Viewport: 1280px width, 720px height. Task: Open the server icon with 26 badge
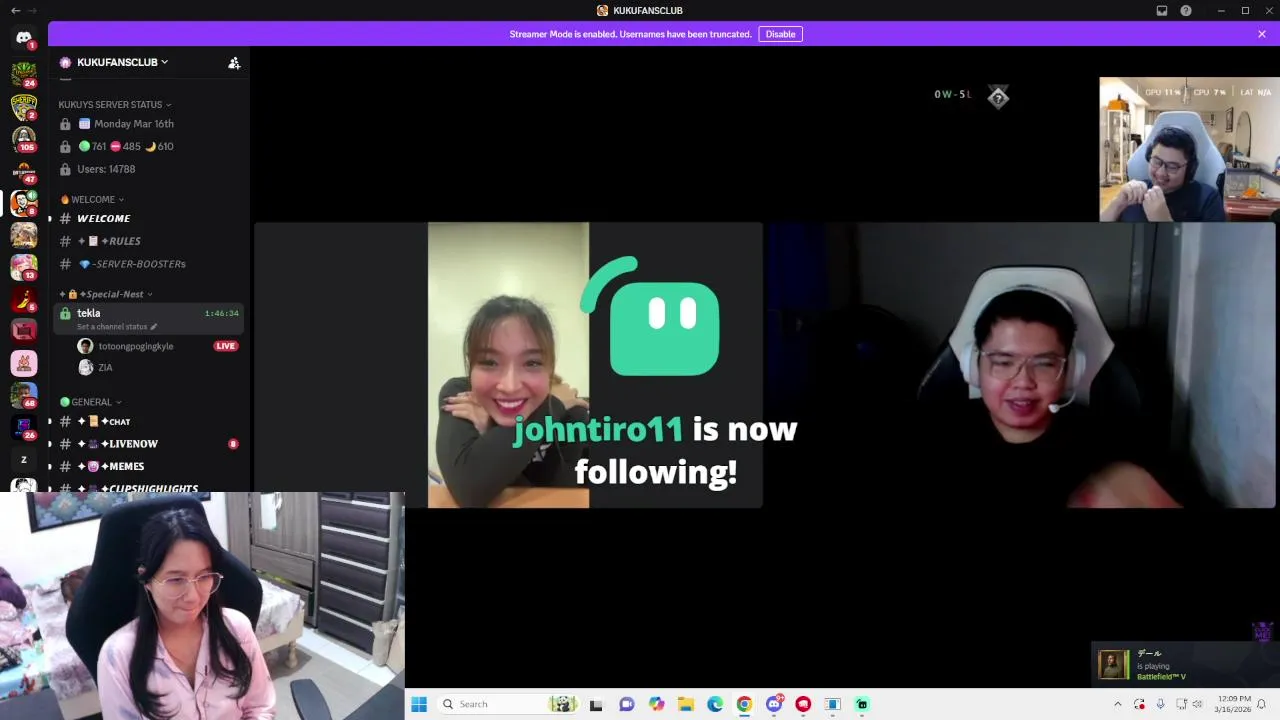[x=24, y=427]
